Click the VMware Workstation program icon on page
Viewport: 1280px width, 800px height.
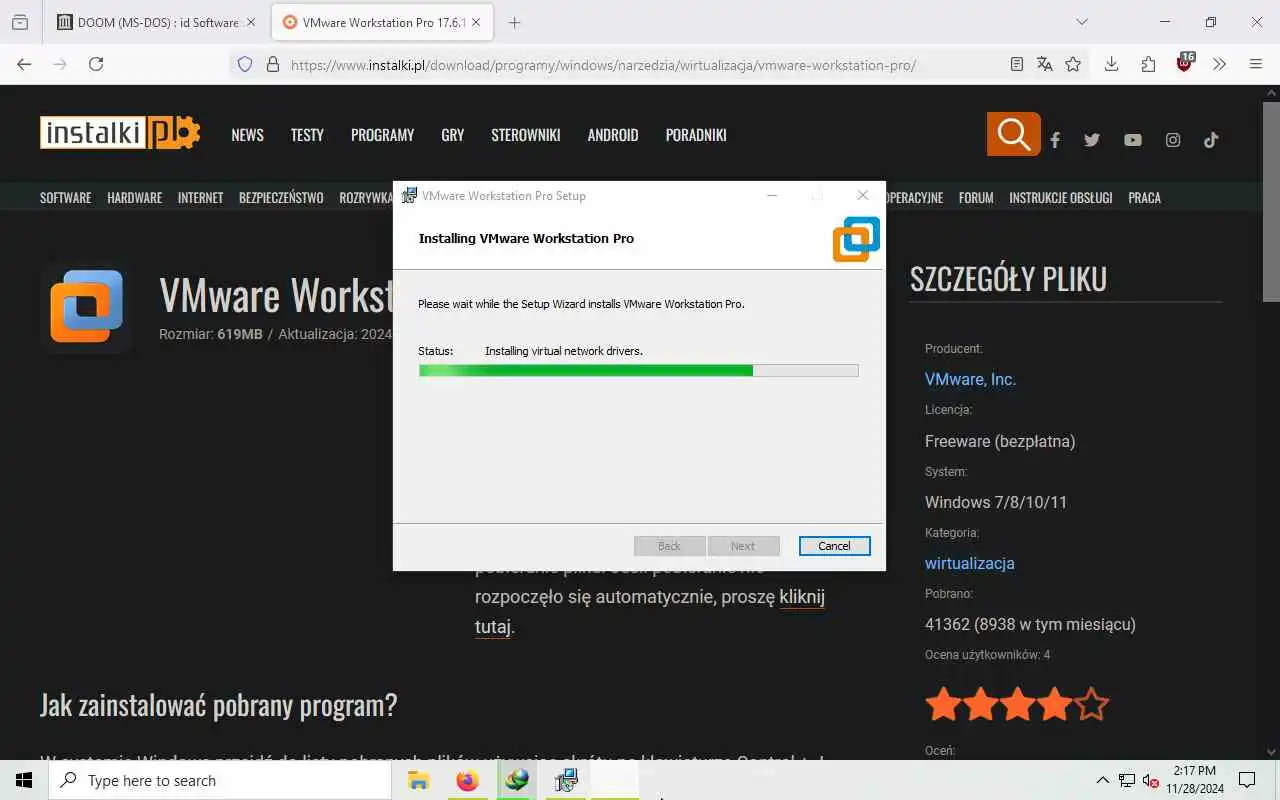click(x=86, y=307)
